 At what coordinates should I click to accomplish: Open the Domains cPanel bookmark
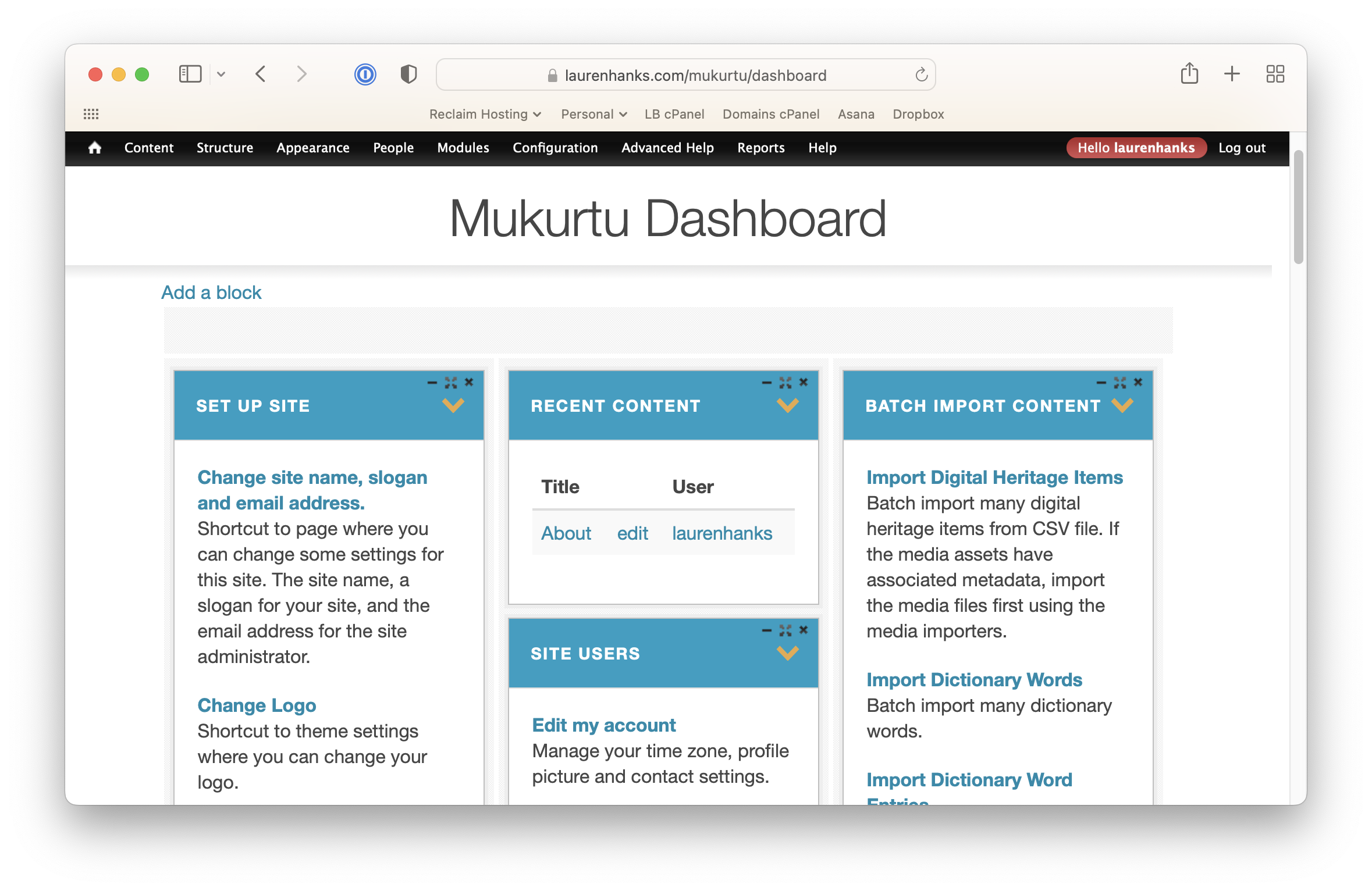771,114
